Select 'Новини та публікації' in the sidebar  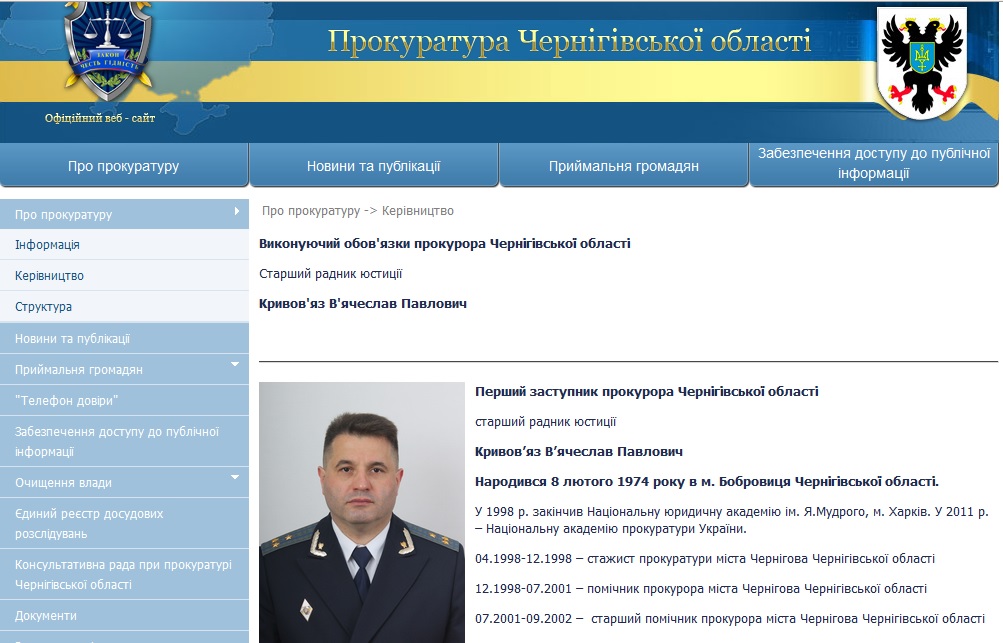pyautogui.click(x=124, y=338)
